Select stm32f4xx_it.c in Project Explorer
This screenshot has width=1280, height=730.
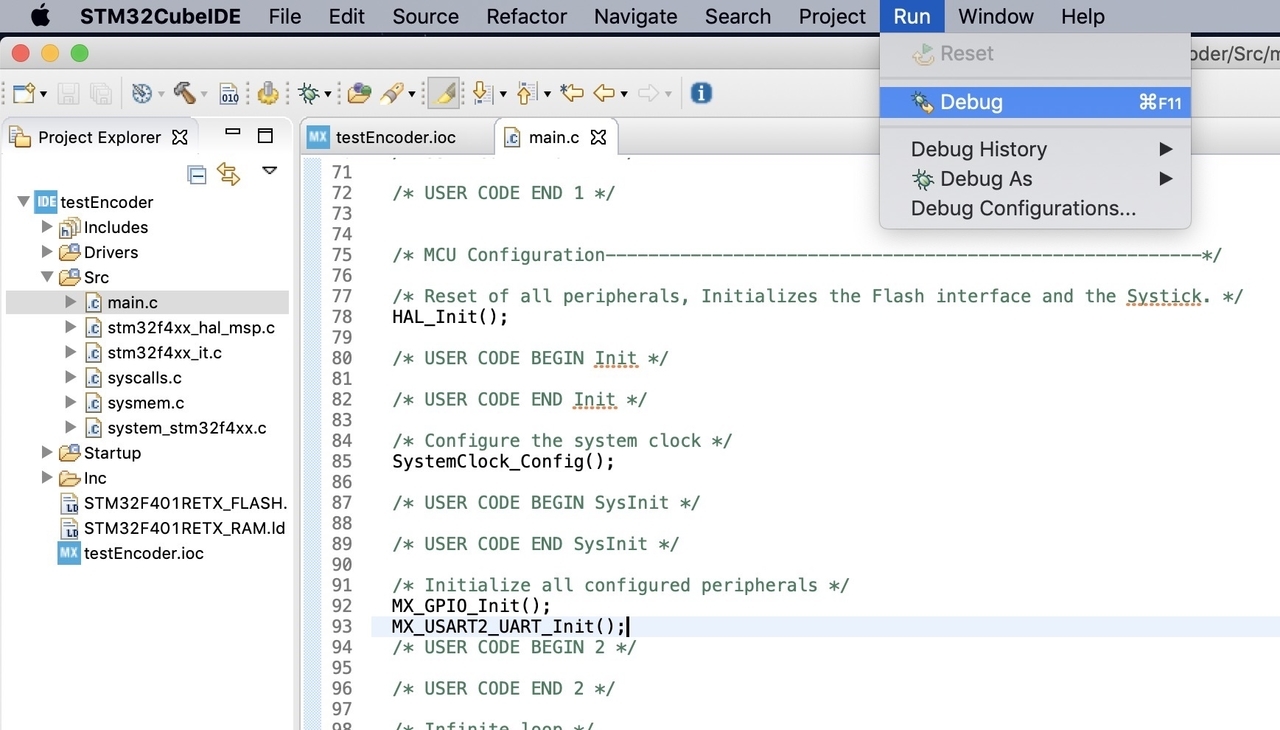point(165,353)
